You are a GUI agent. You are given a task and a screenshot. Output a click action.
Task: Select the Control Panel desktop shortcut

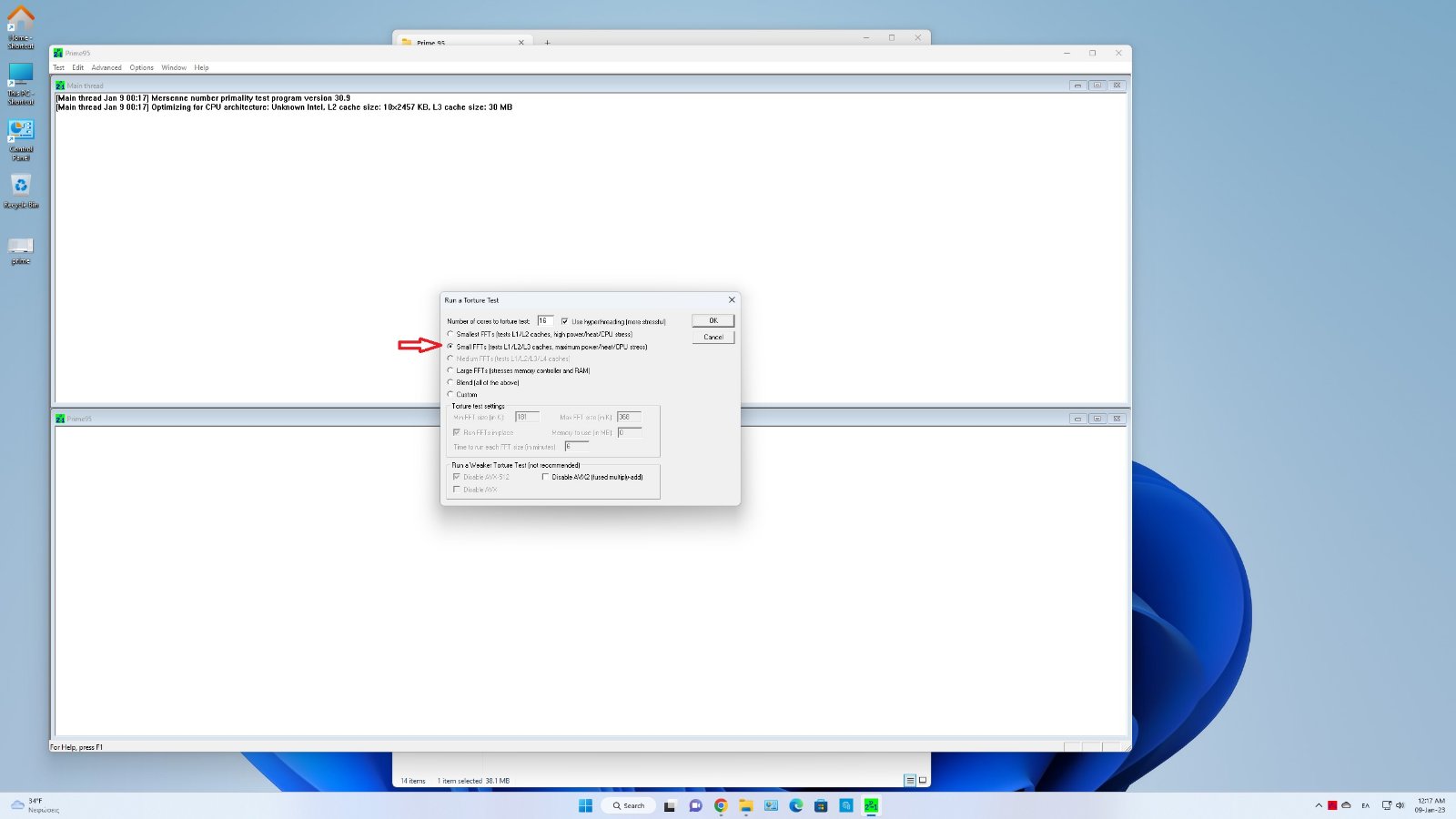tap(21, 140)
